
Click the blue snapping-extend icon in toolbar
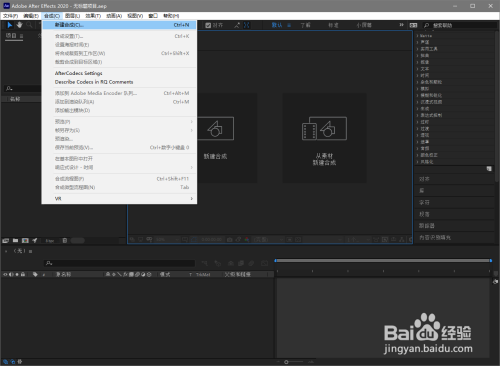point(247,25)
